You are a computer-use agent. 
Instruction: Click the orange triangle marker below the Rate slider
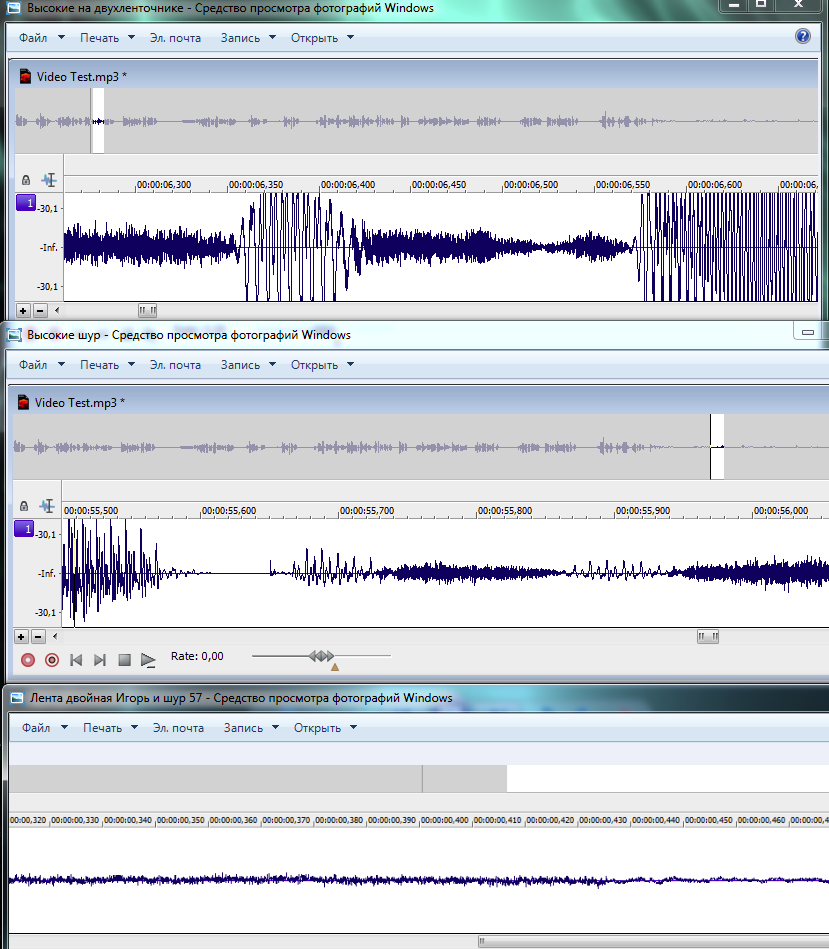click(x=335, y=667)
